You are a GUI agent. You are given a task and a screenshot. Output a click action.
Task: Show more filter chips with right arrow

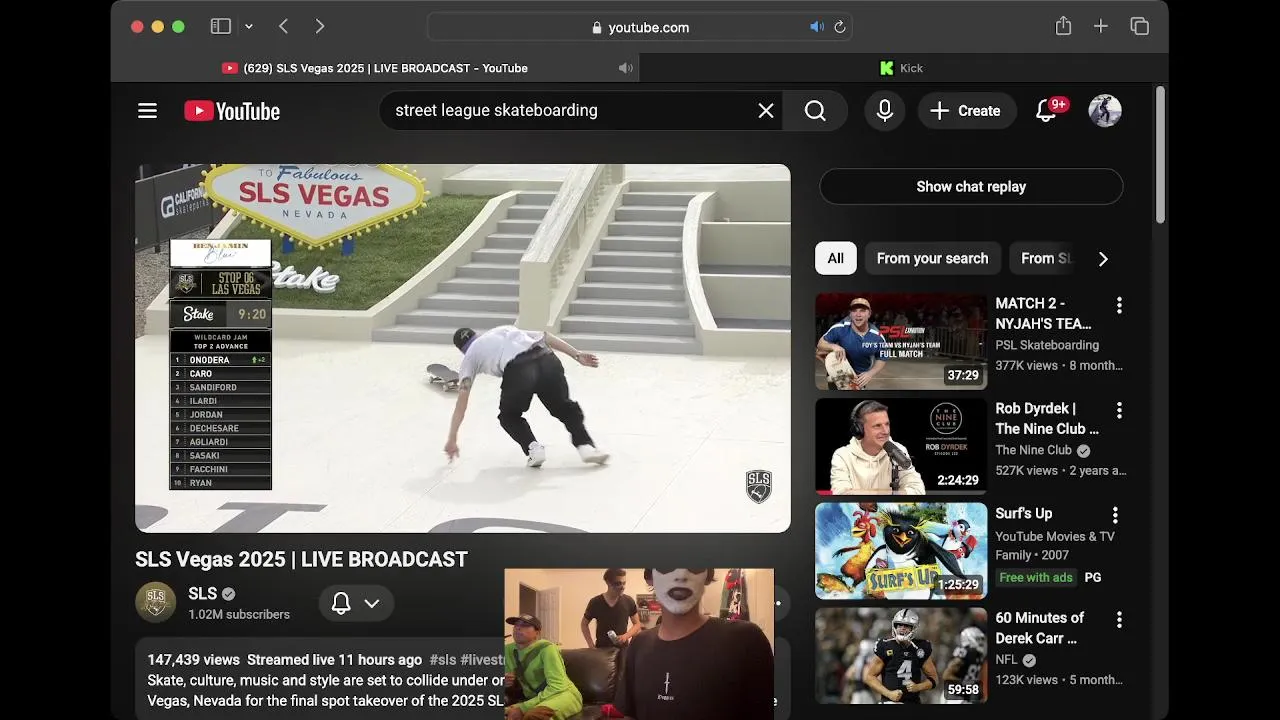pyautogui.click(x=1103, y=259)
